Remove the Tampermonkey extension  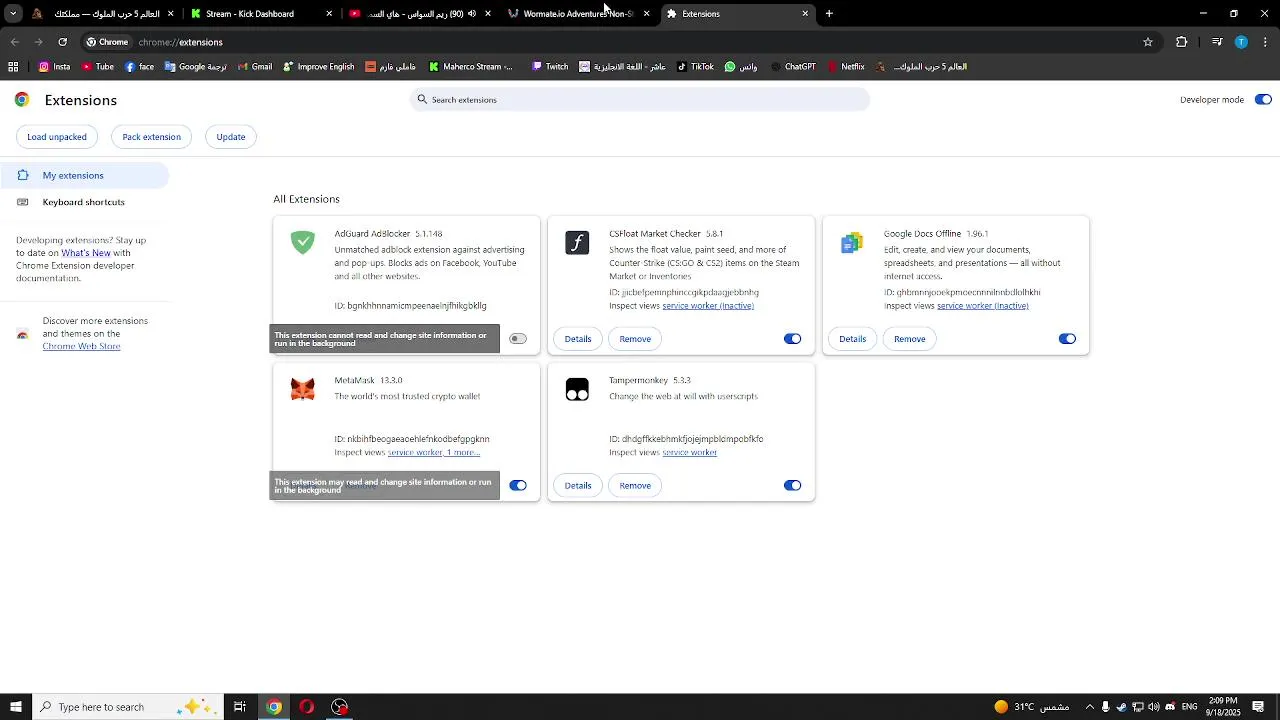[635, 485]
